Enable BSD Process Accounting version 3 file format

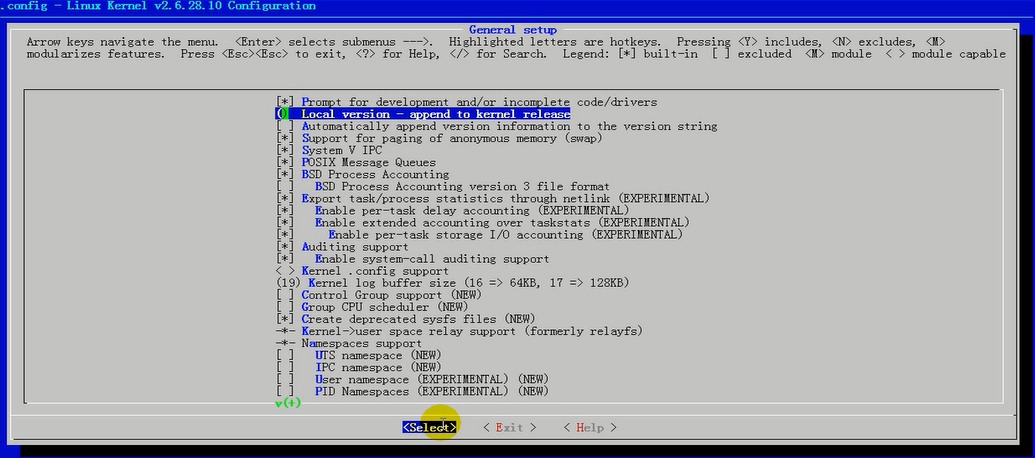(443, 186)
